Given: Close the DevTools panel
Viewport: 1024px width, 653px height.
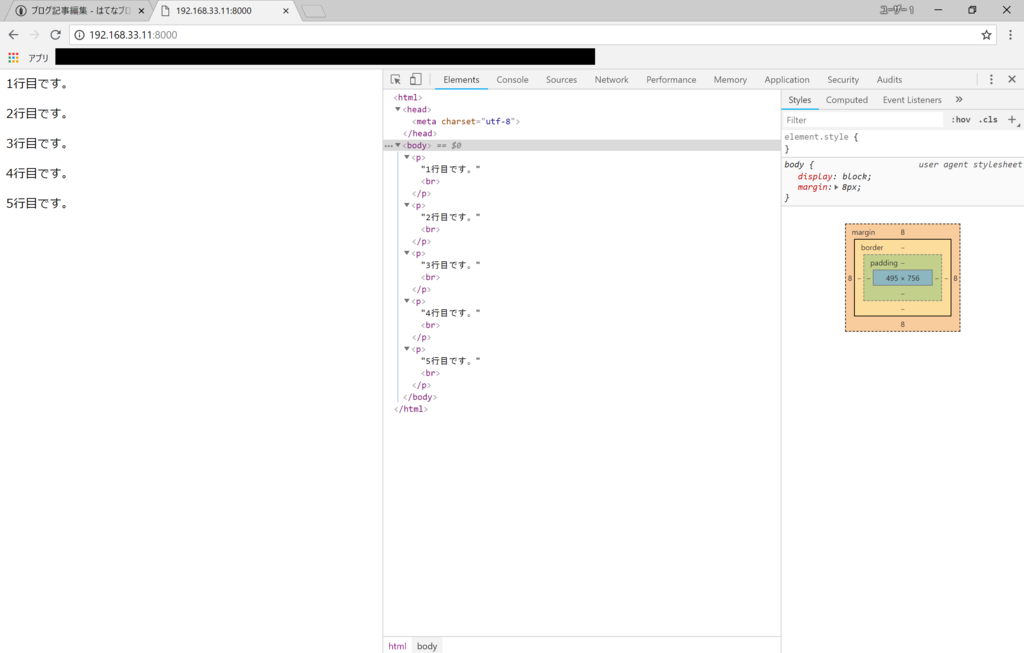Looking at the screenshot, I should pos(1012,79).
